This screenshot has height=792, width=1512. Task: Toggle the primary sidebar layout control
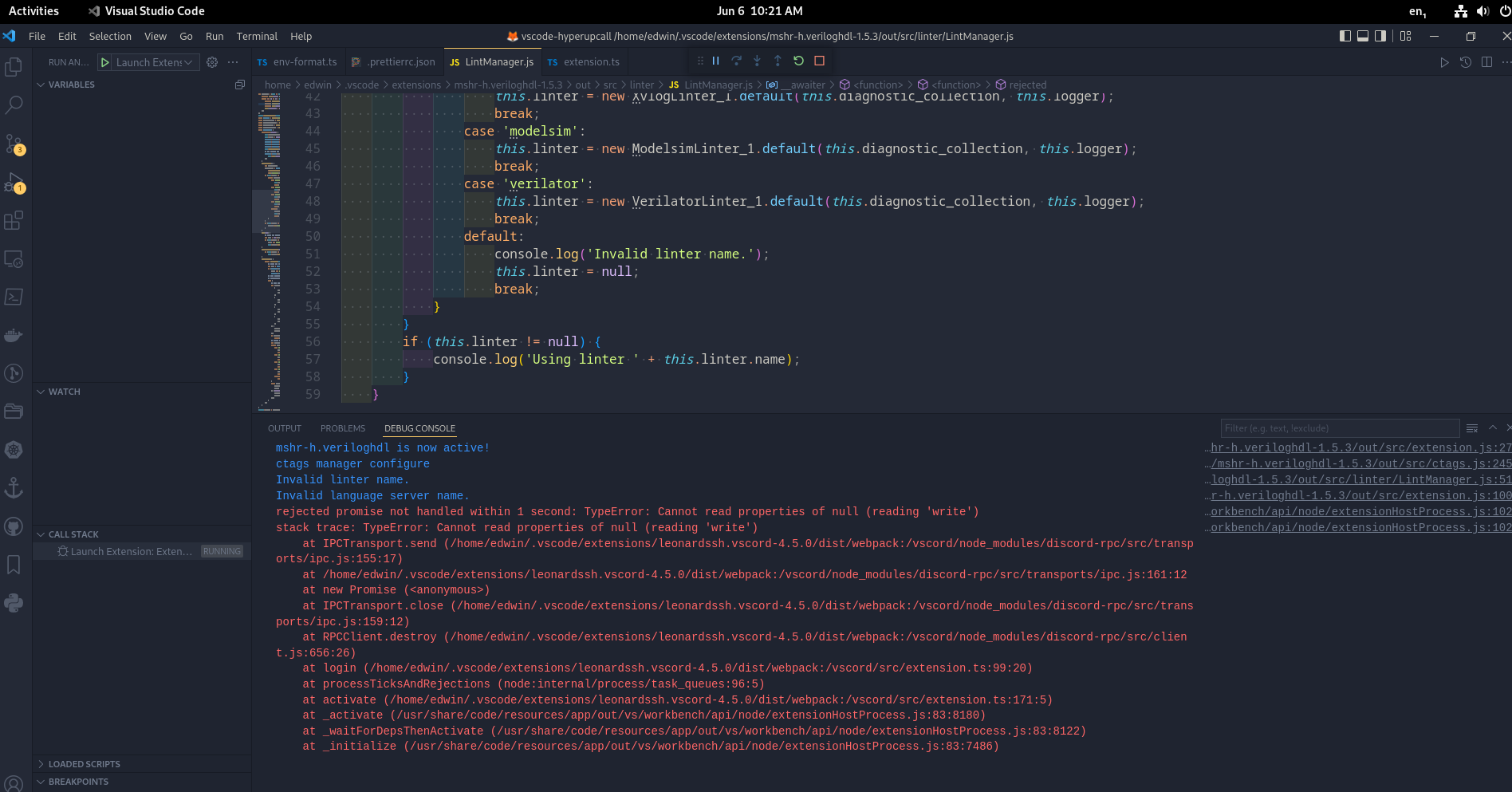[1345, 37]
